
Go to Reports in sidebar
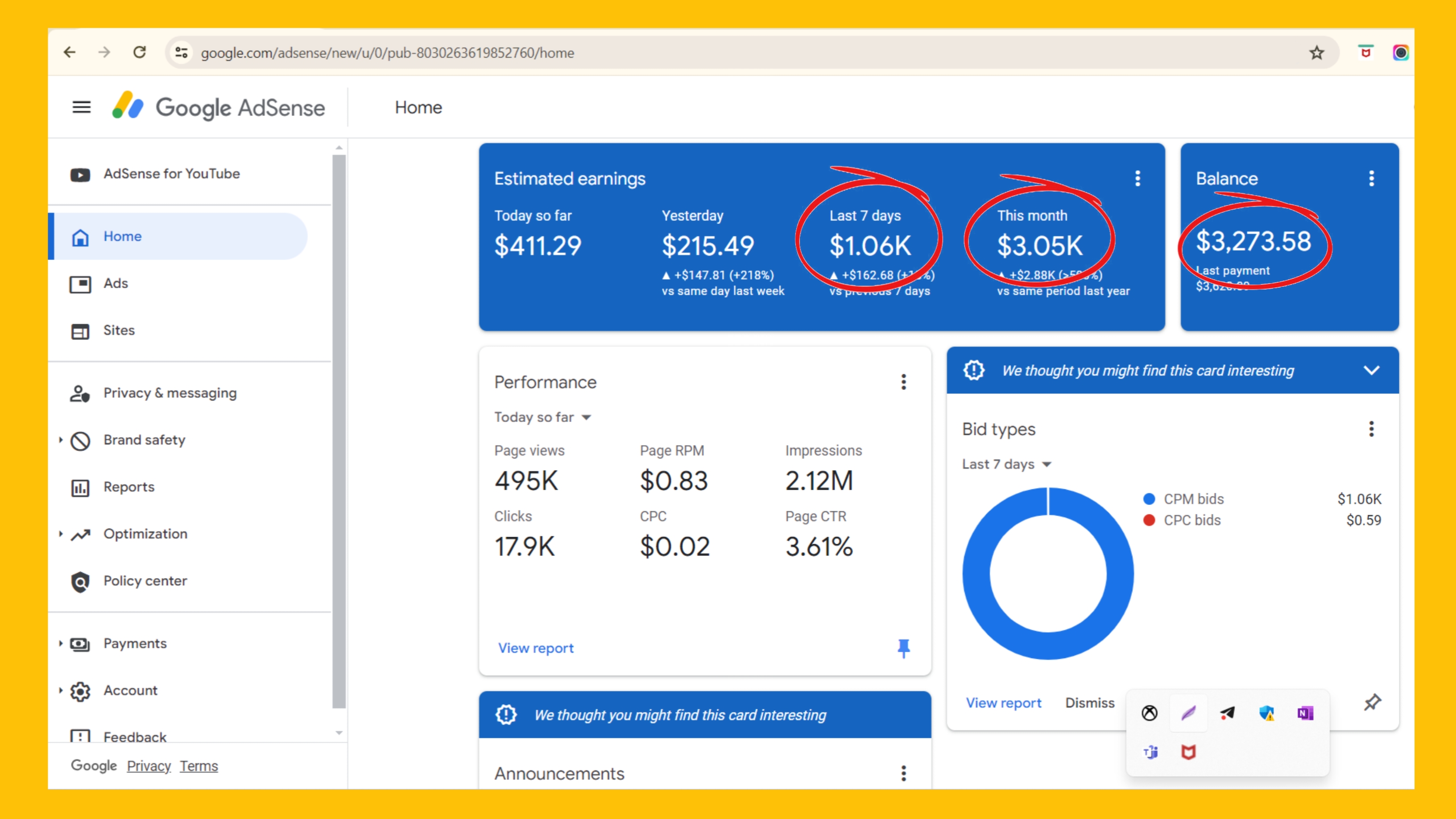128,487
